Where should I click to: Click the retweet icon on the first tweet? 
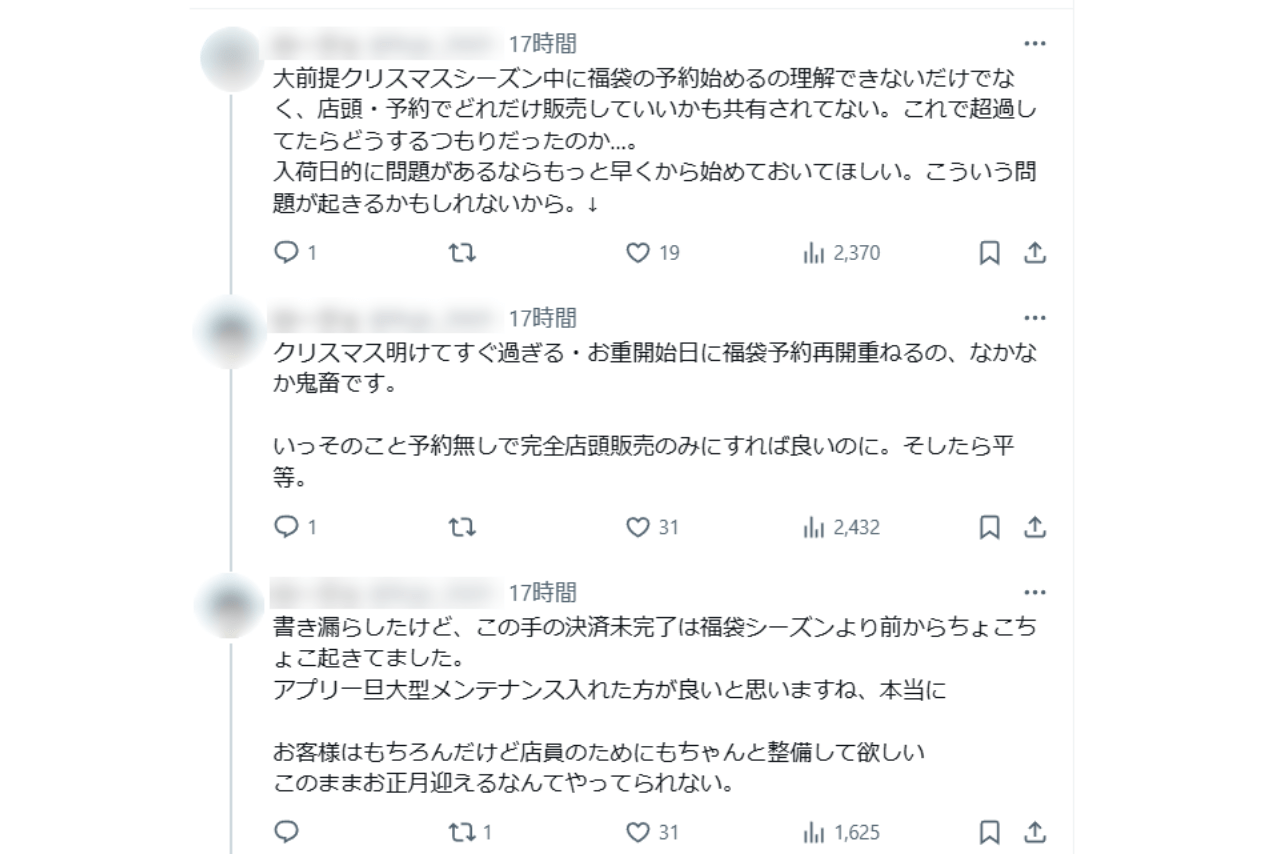pyautogui.click(x=462, y=253)
